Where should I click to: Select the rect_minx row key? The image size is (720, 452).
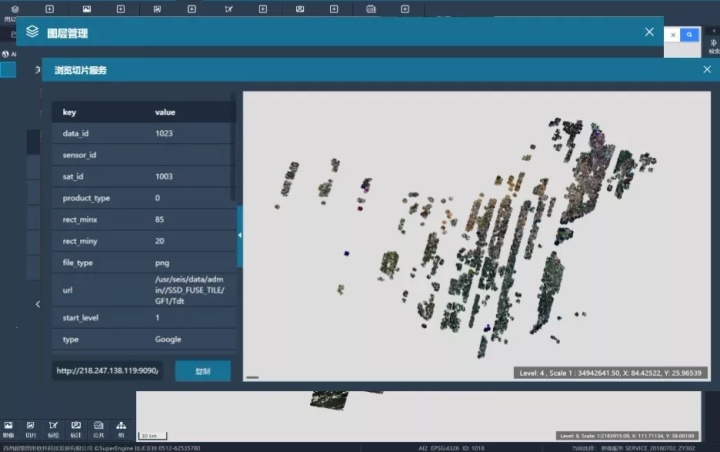click(80, 220)
